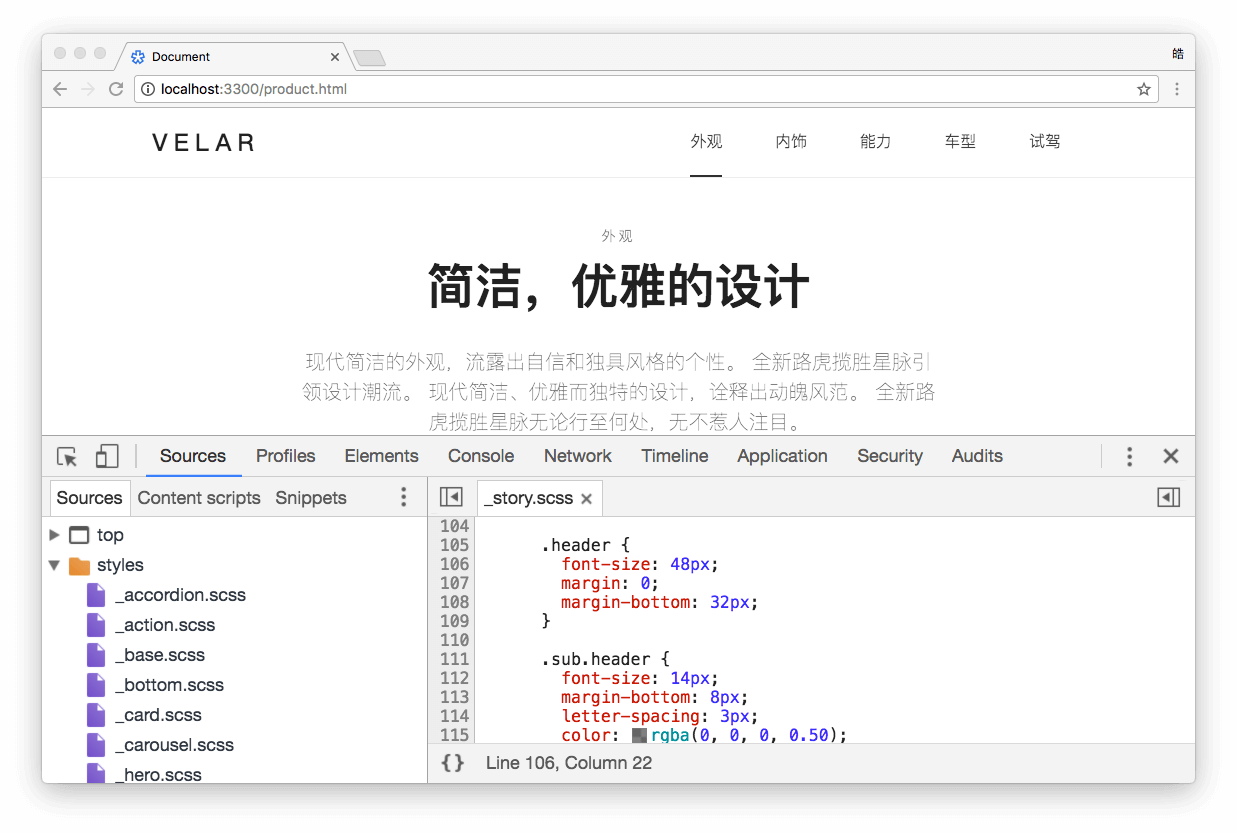1237x833 pixels.
Task: Click line number 112 gutter
Action: 454,678
